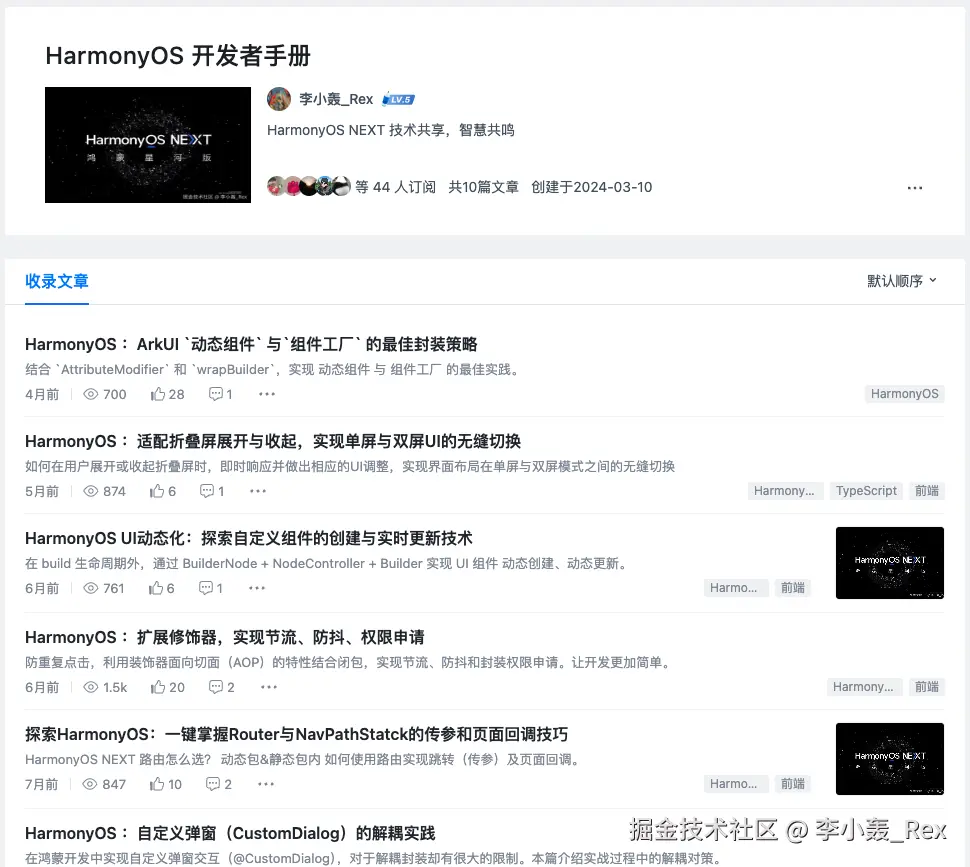Screen dimensions: 970x867
Task: Click the Harmo... tag on UI动态化 article
Action: pyautogui.click(x=736, y=588)
